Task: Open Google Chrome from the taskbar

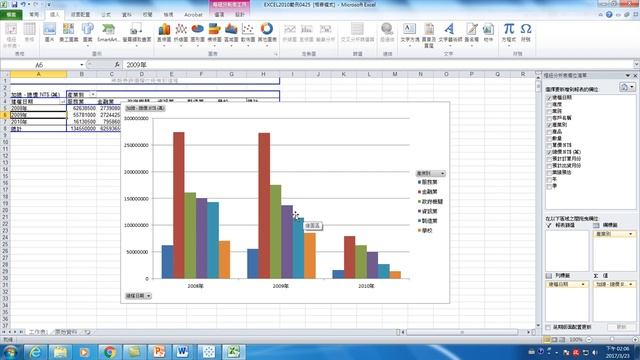Action: coord(109,351)
